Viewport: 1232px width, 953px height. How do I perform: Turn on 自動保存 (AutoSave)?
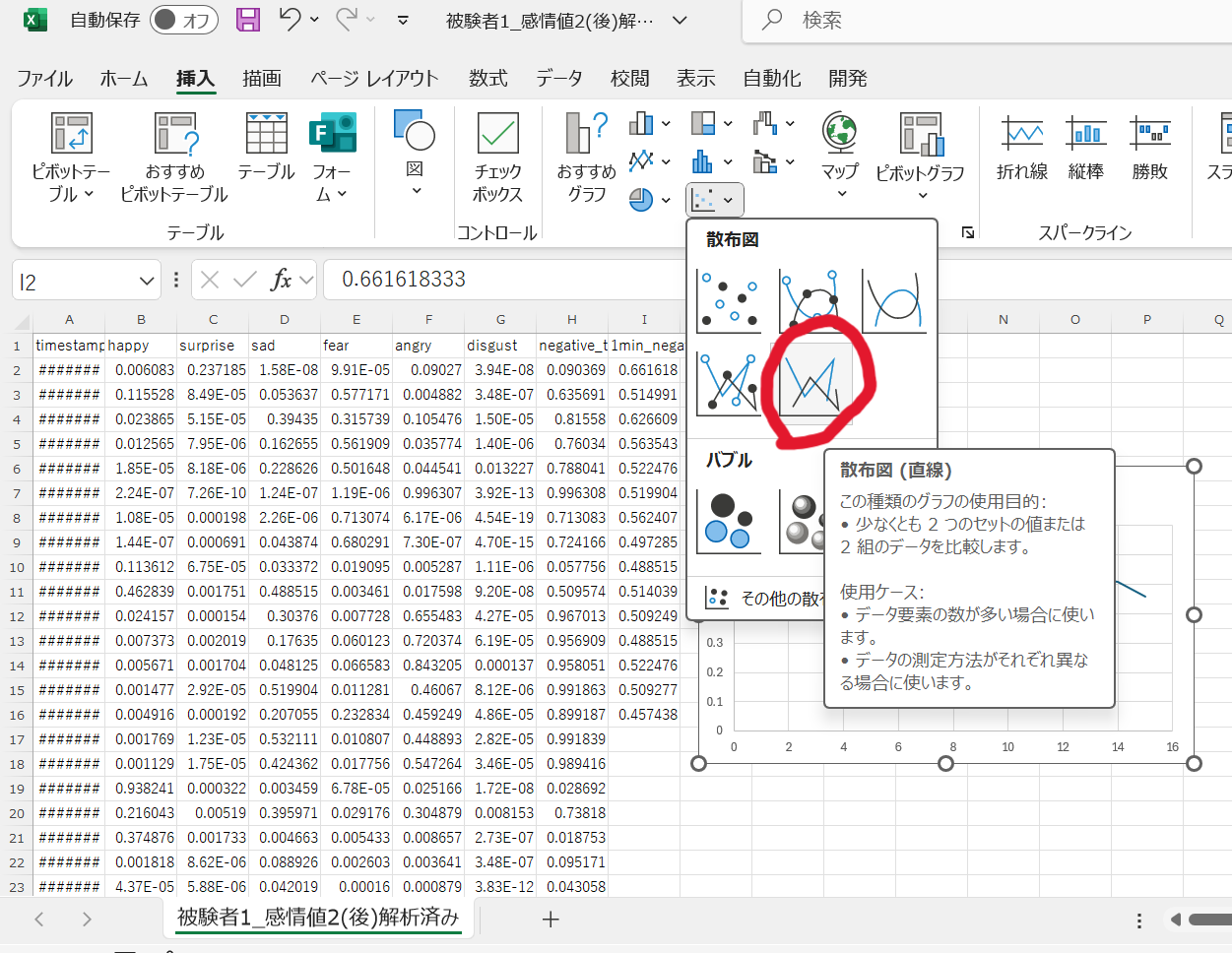tap(183, 20)
